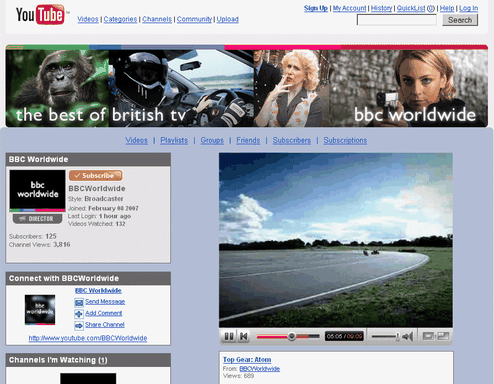
Task: Click the Add Comment link
Action: pos(104,313)
